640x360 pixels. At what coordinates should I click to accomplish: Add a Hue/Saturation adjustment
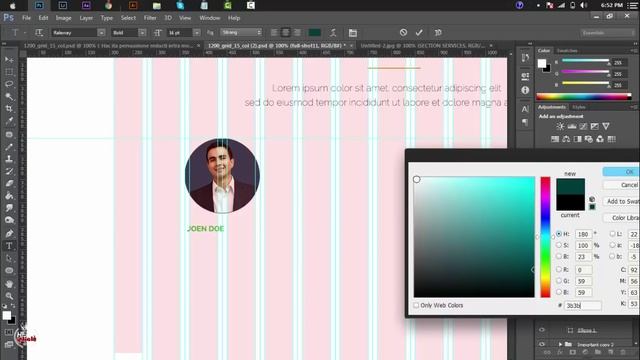coord(555,139)
